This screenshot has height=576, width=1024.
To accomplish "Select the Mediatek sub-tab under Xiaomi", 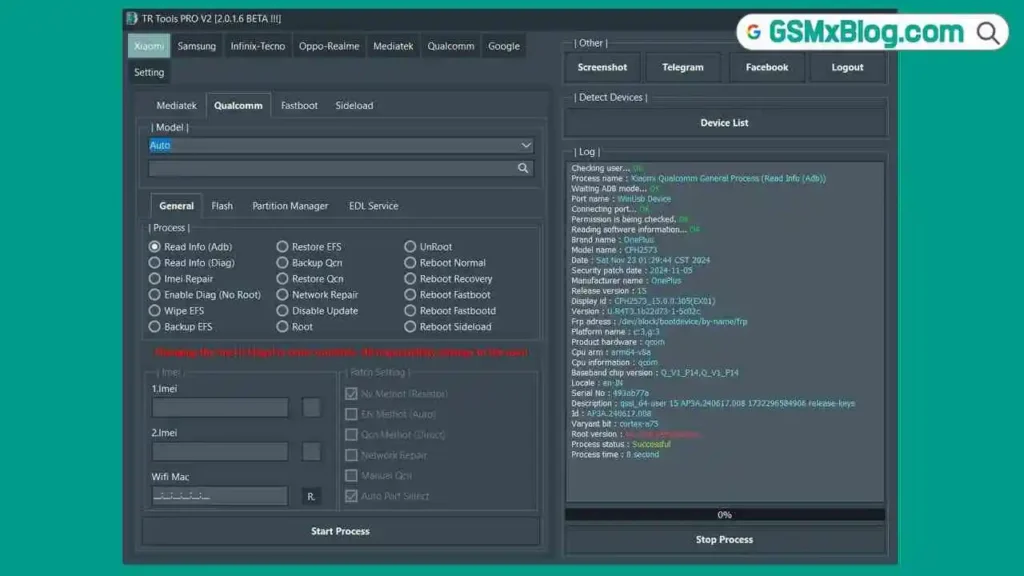I will click(x=176, y=105).
